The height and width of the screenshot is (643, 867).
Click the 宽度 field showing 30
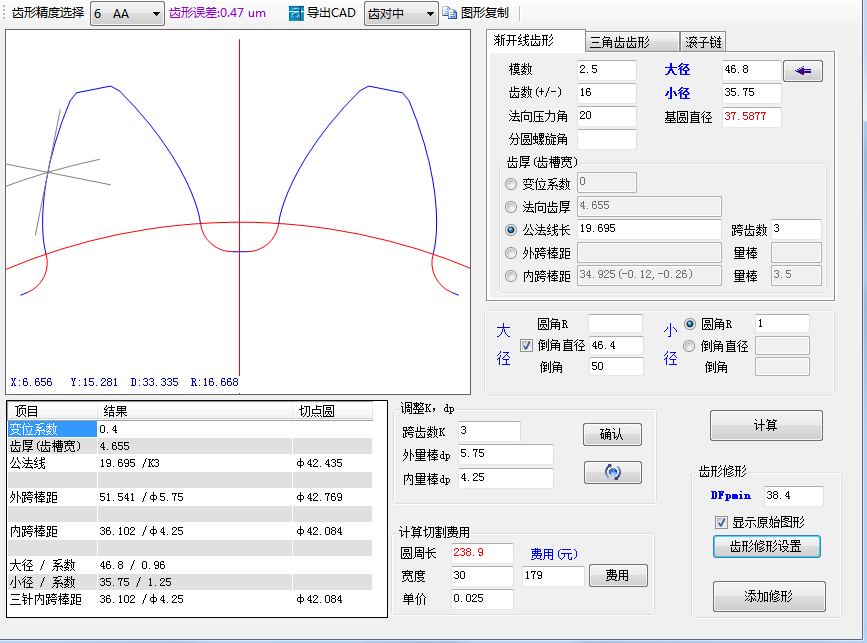click(x=482, y=576)
